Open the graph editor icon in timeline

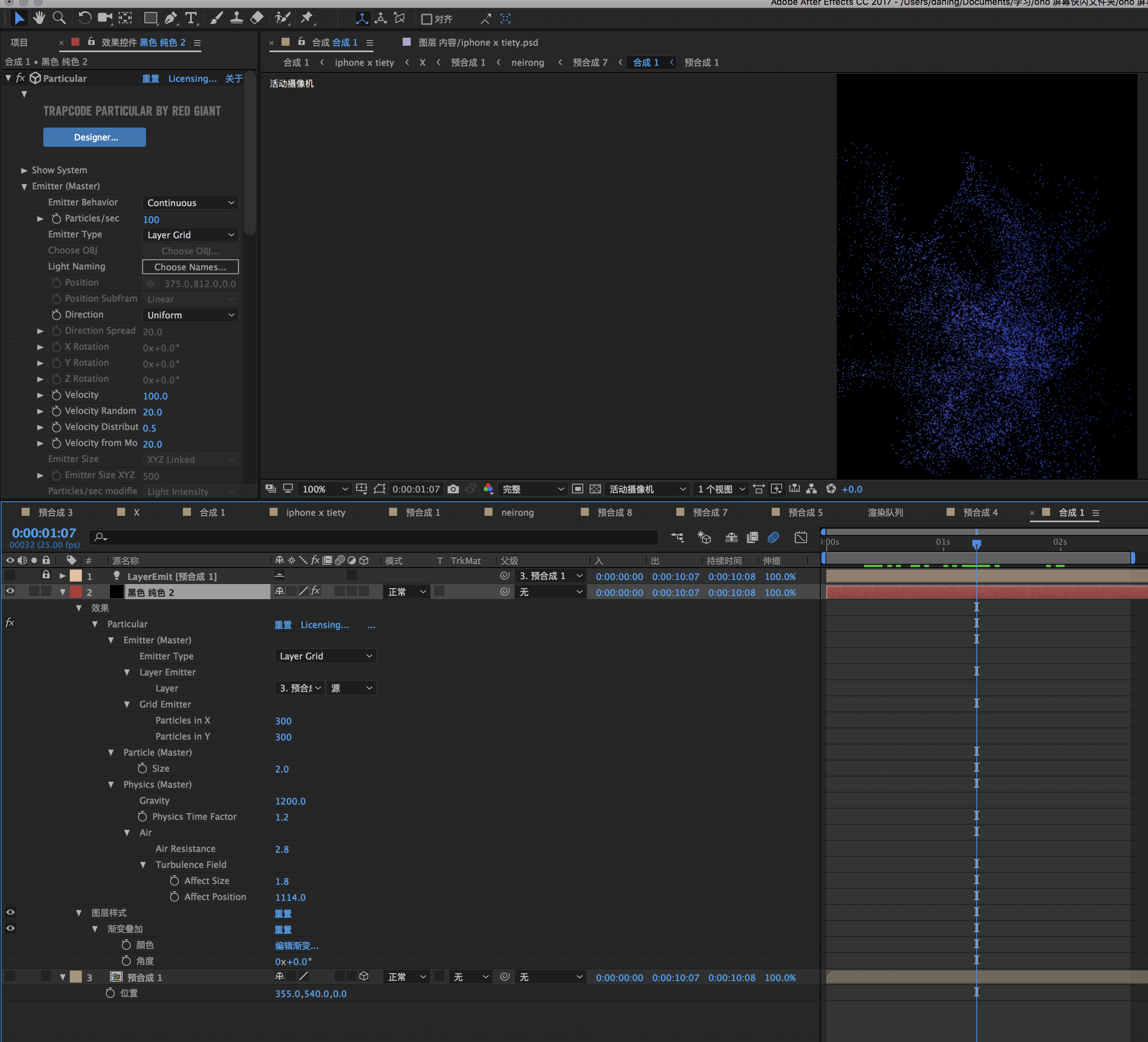[801, 537]
